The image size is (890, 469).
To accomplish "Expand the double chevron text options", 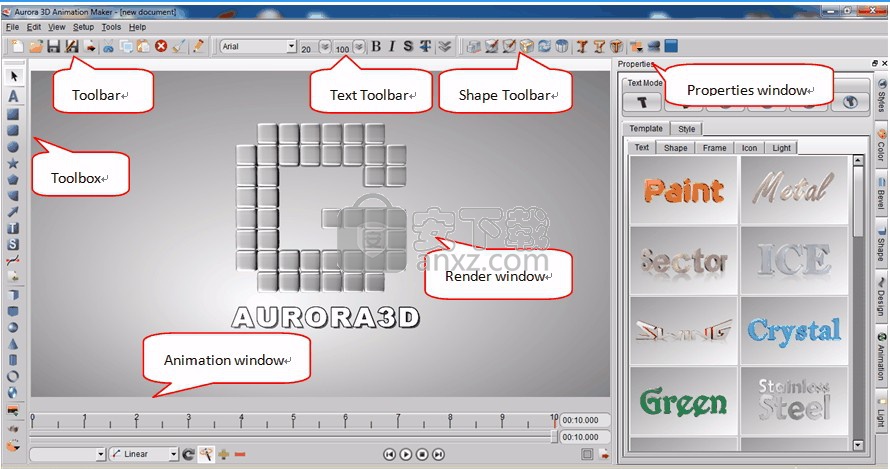I will (445, 47).
